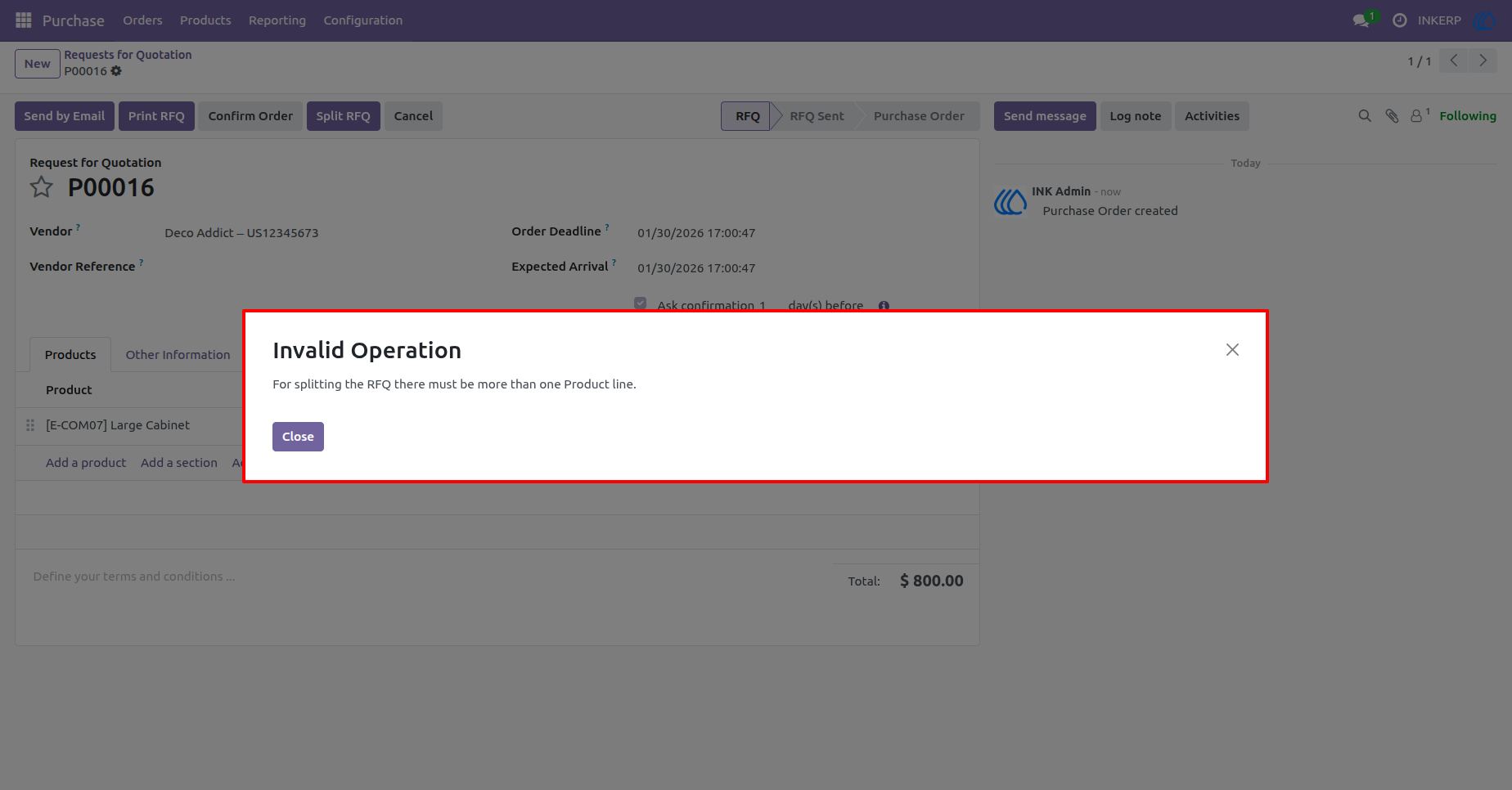Click Log note button
This screenshot has height=790, width=1512.
1136,116
